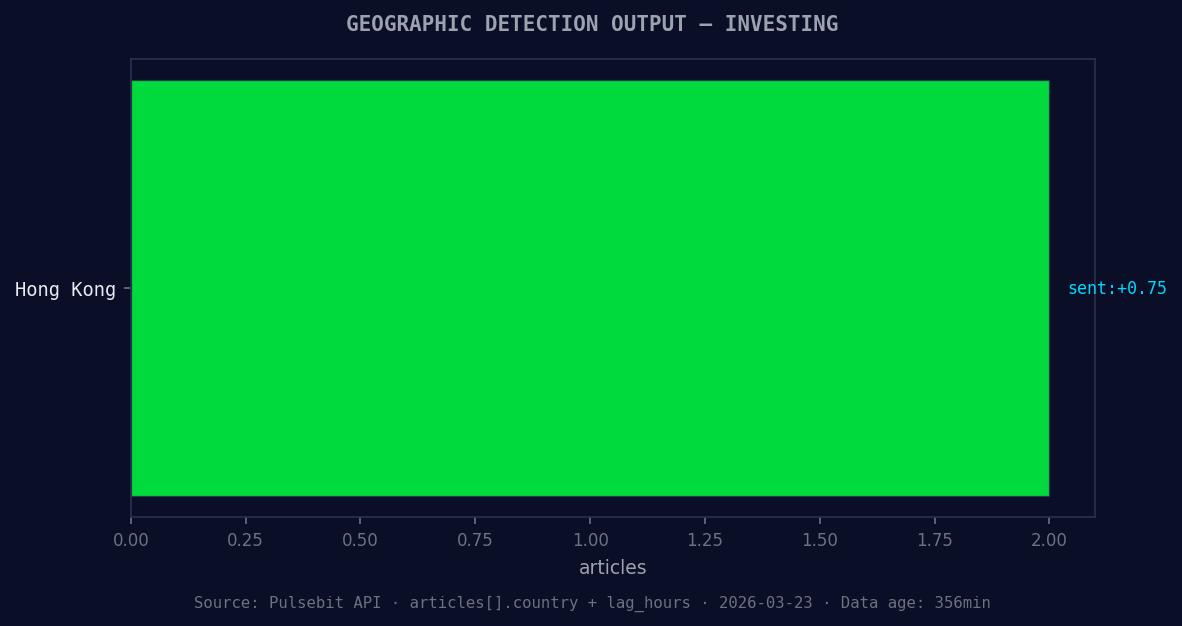Select the 0.00 tick label
Screen dimensions: 1182x626
[131, 539]
